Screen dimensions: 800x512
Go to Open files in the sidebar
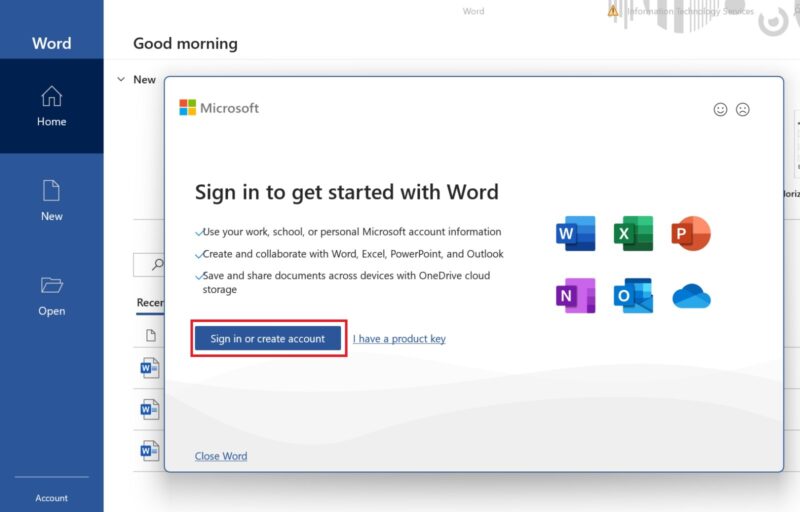coord(52,296)
